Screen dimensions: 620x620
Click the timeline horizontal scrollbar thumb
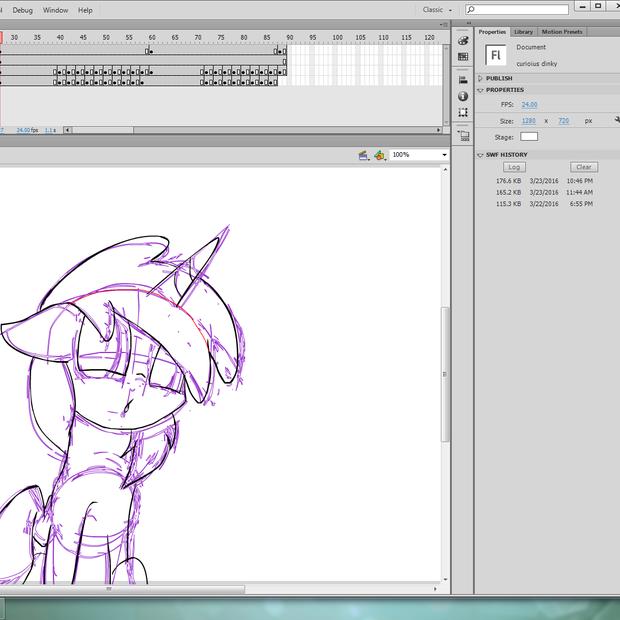coord(103,130)
